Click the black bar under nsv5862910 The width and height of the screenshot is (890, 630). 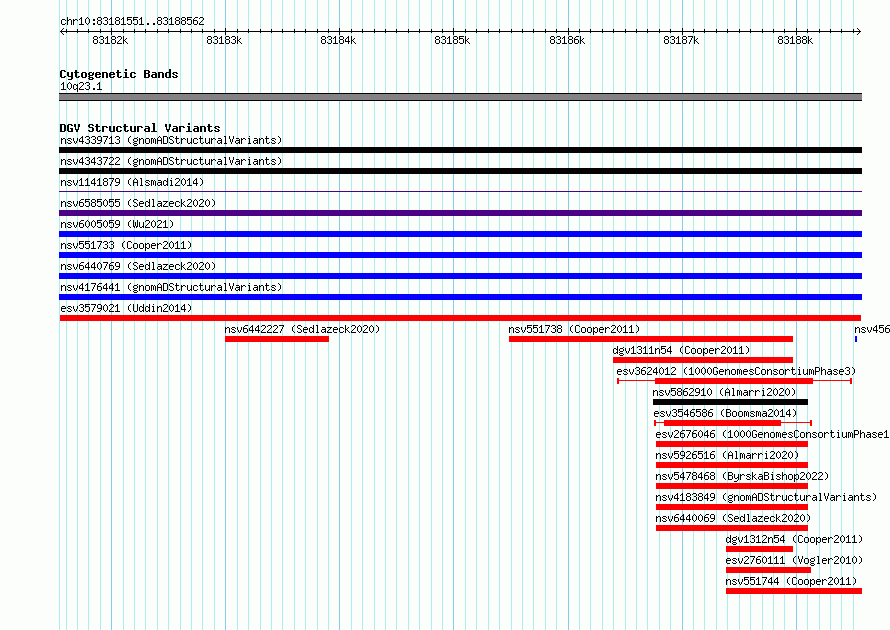(x=730, y=402)
